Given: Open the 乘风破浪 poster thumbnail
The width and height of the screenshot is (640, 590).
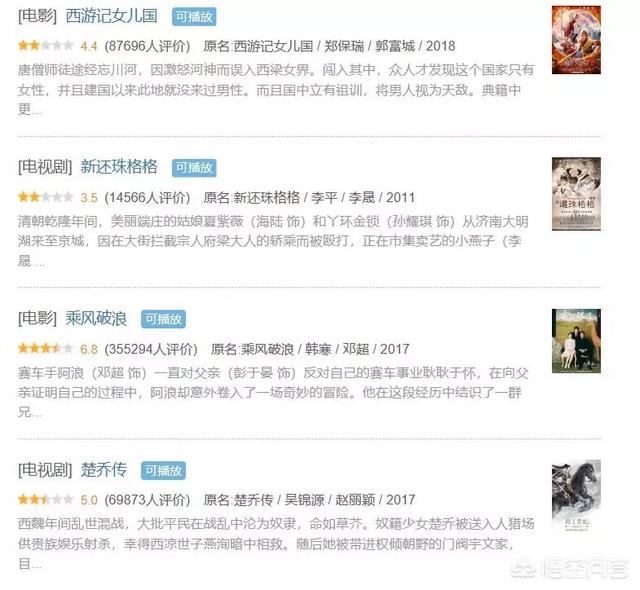Looking at the screenshot, I should 576,341.
